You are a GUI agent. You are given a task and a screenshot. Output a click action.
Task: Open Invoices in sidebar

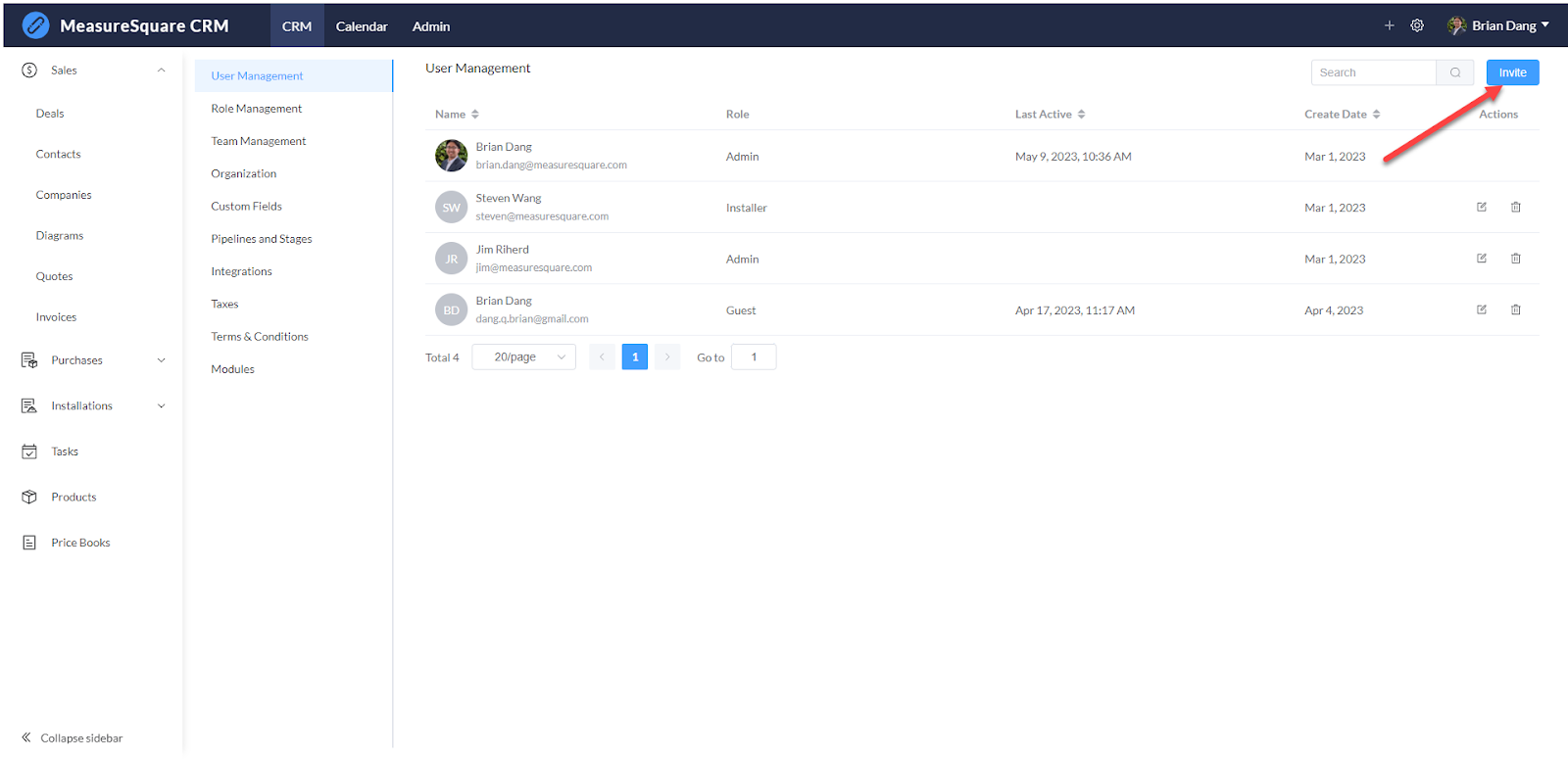coord(56,317)
